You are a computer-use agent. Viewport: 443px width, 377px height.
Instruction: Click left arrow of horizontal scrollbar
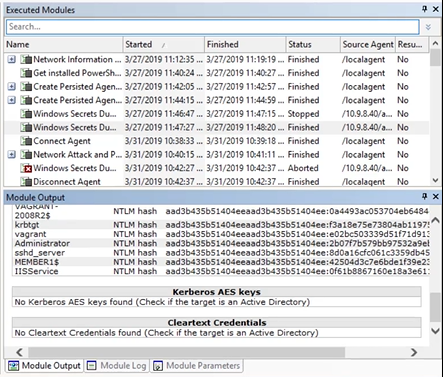19,352
